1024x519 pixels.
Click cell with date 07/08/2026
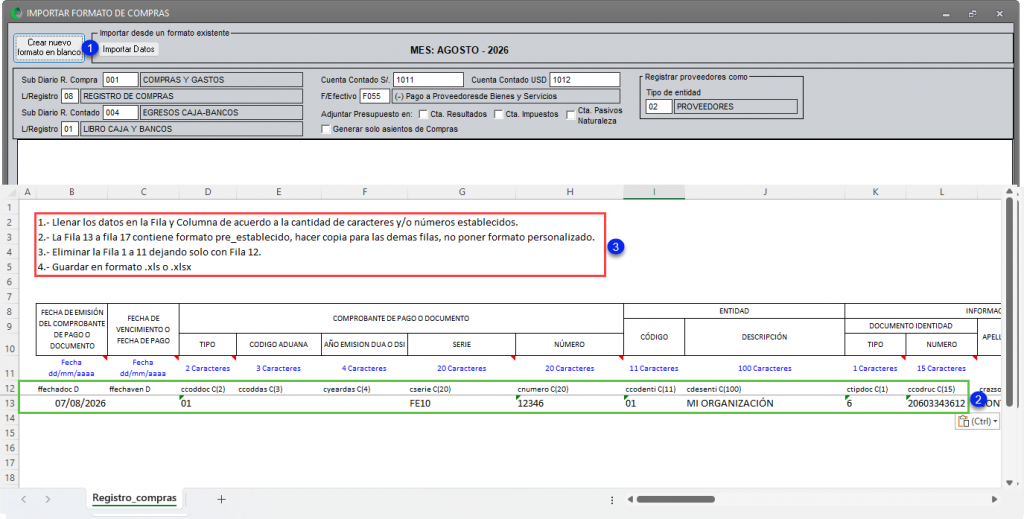(x=71, y=403)
